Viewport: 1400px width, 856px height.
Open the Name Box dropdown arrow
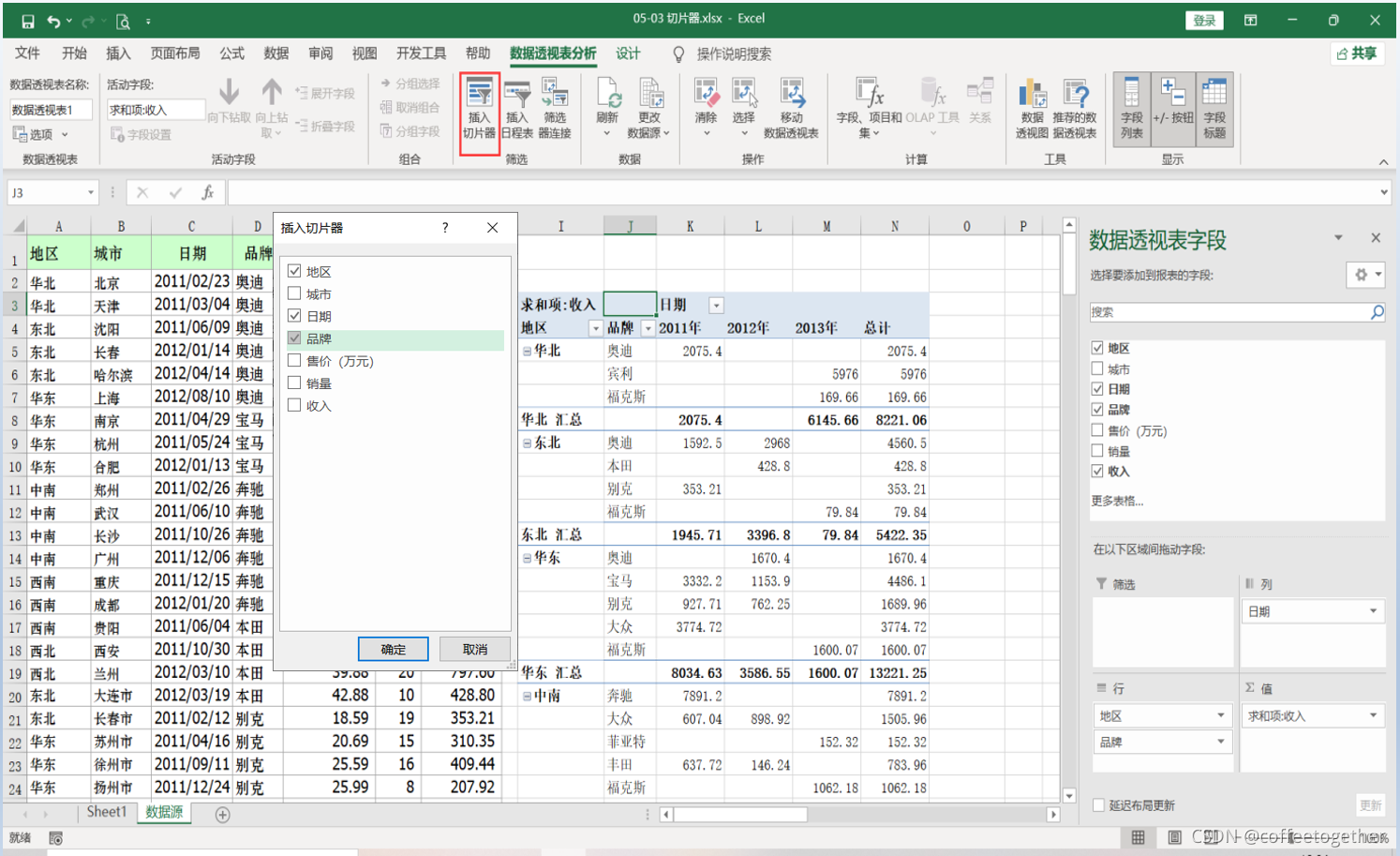pyautogui.click(x=91, y=192)
